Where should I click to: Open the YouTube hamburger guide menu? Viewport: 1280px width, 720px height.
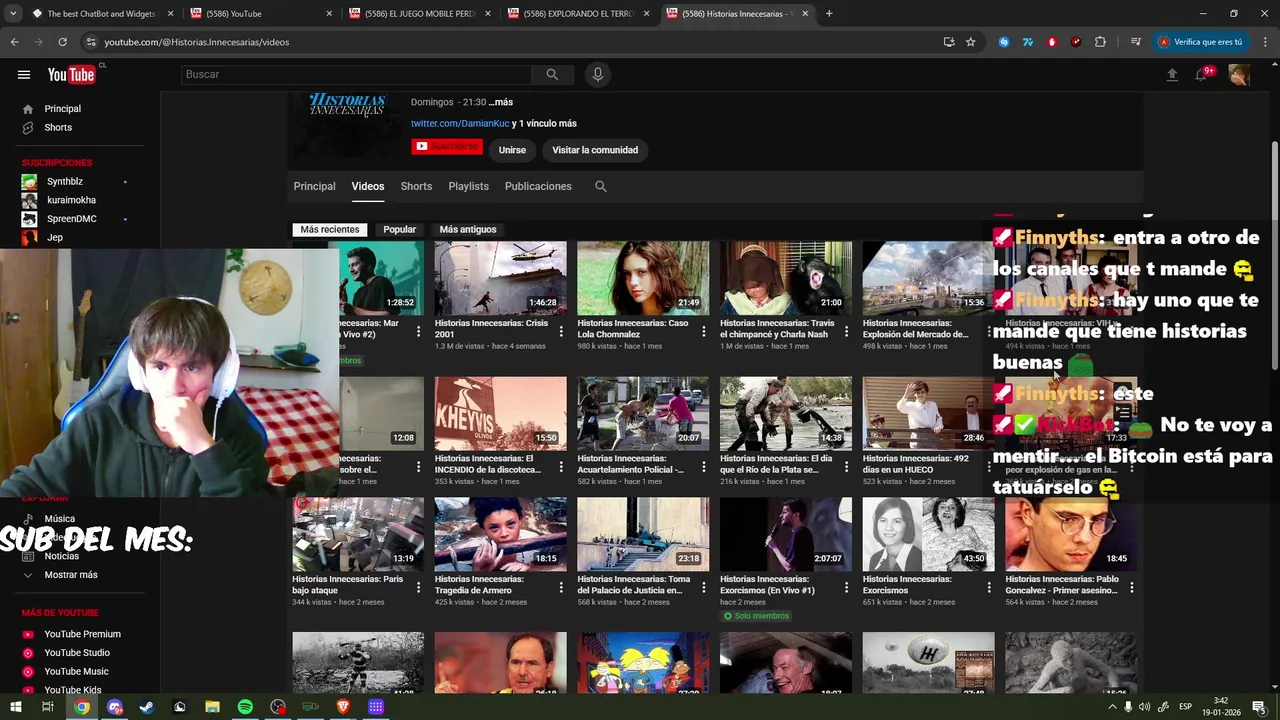click(24, 75)
